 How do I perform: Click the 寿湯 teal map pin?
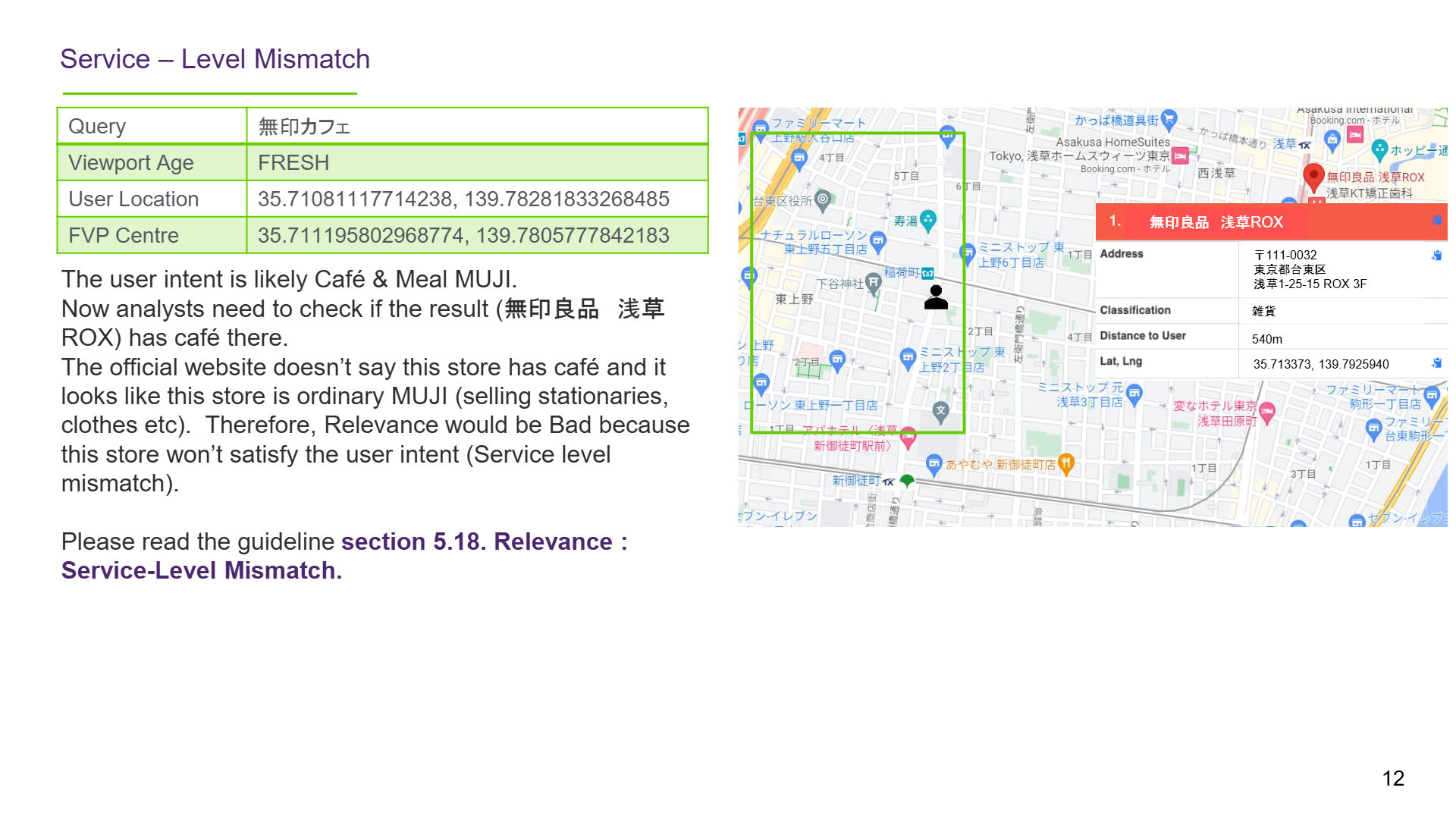(x=927, y=221)
